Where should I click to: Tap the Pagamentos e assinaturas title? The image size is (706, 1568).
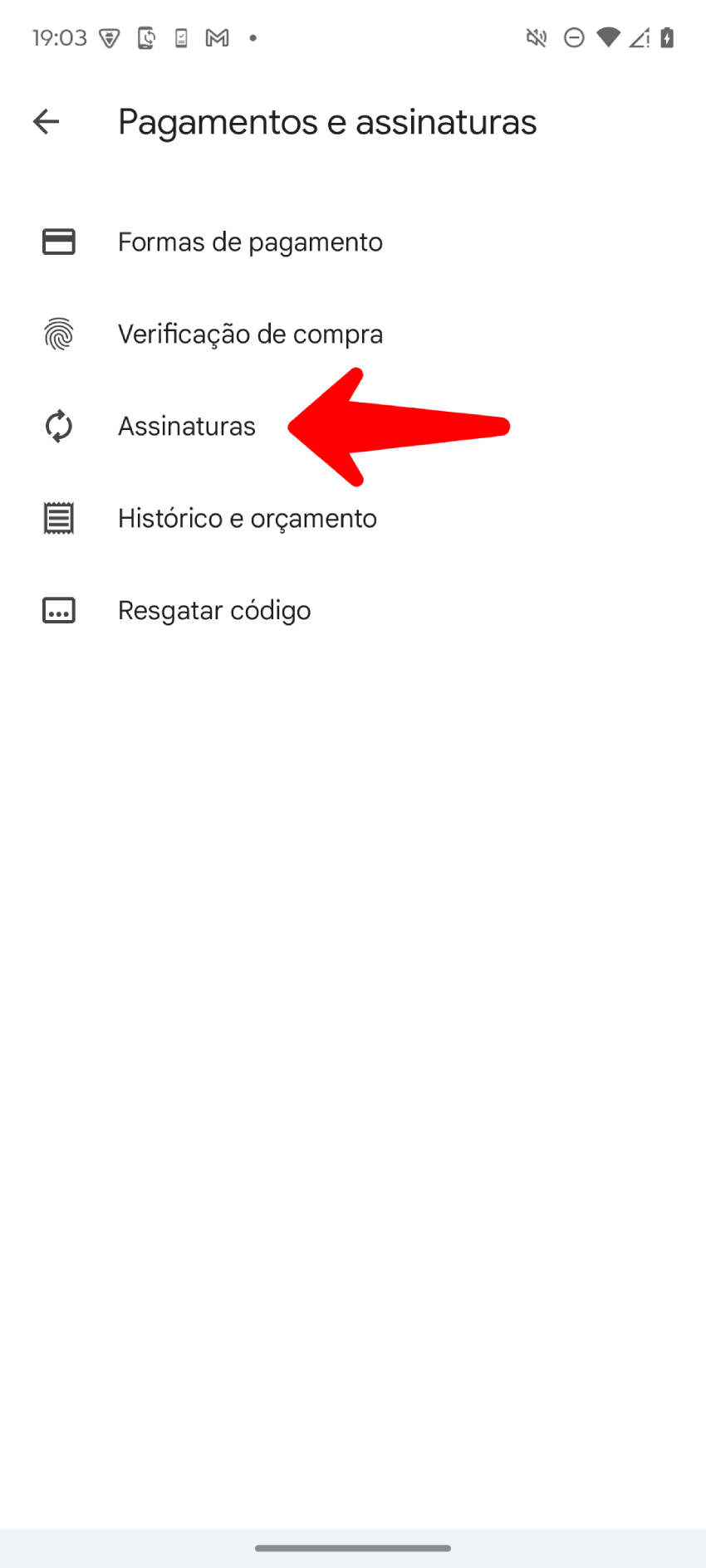(x=327, y=122)
